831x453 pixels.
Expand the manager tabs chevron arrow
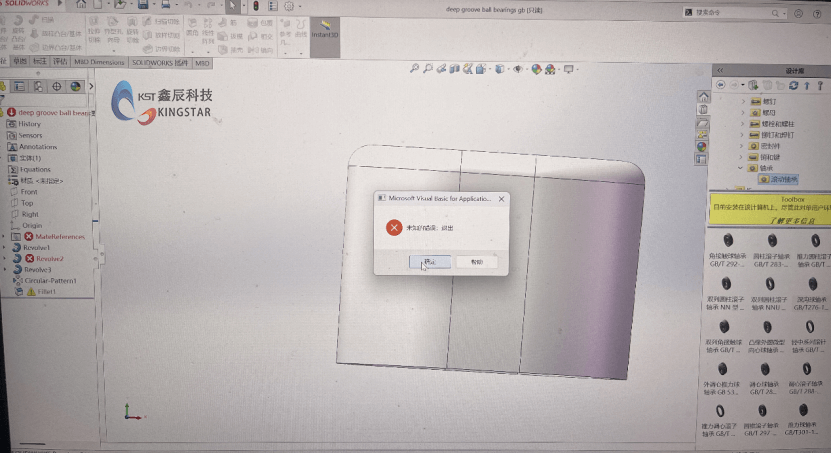(x=91, y=86)
